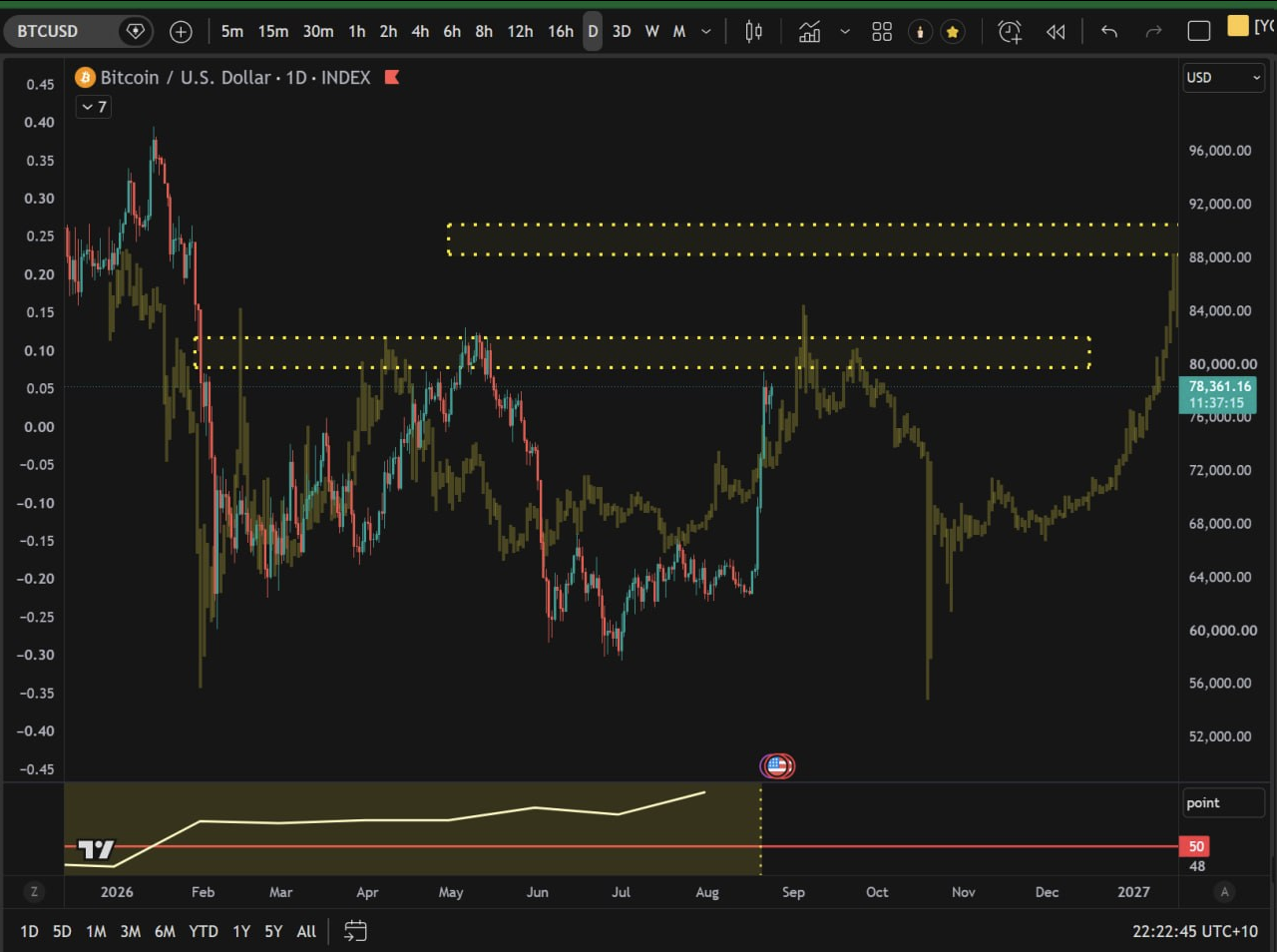Show All available history range
The width and height of the screenshot is (1277, 952).
[x=306, y=931]
